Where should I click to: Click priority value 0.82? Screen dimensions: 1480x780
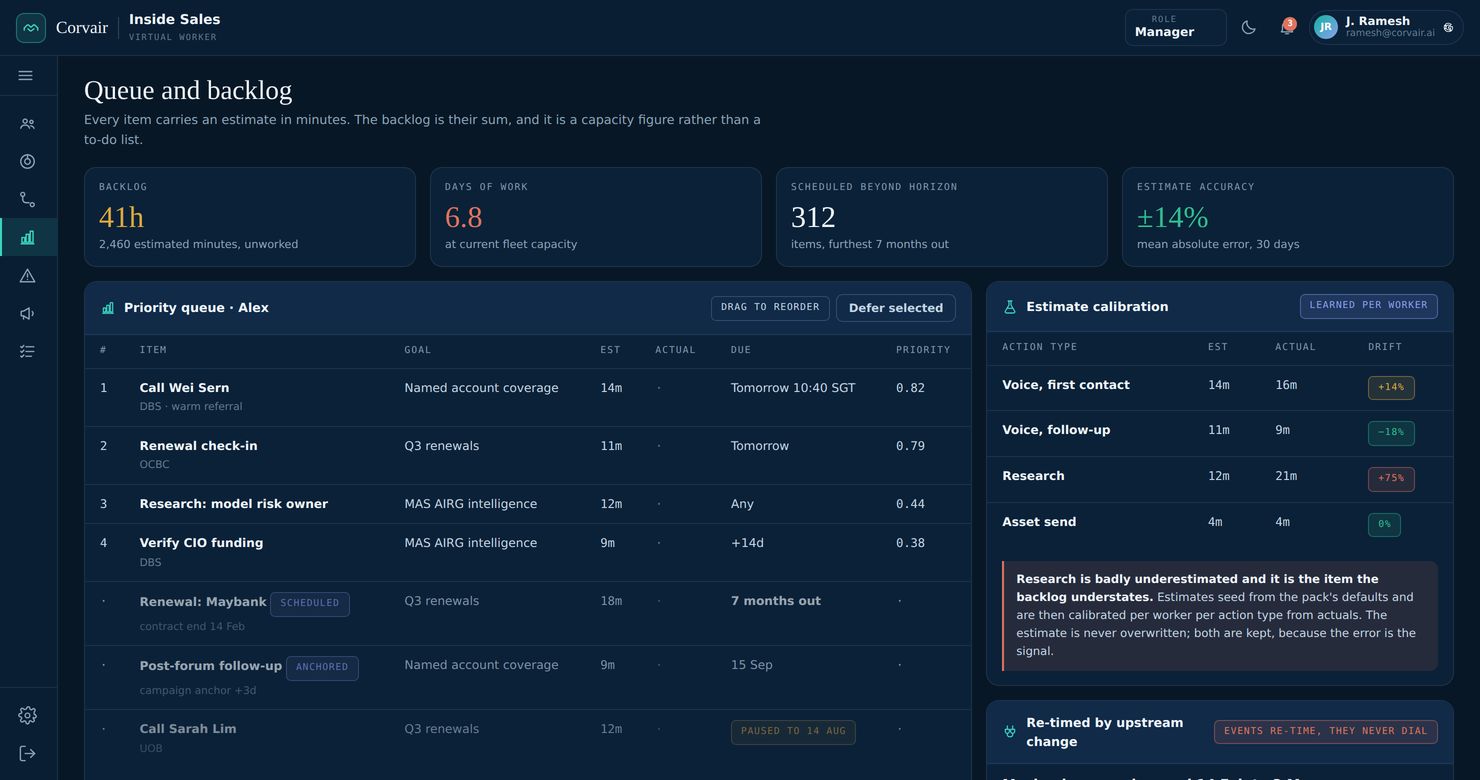click(x=910, y=388)
